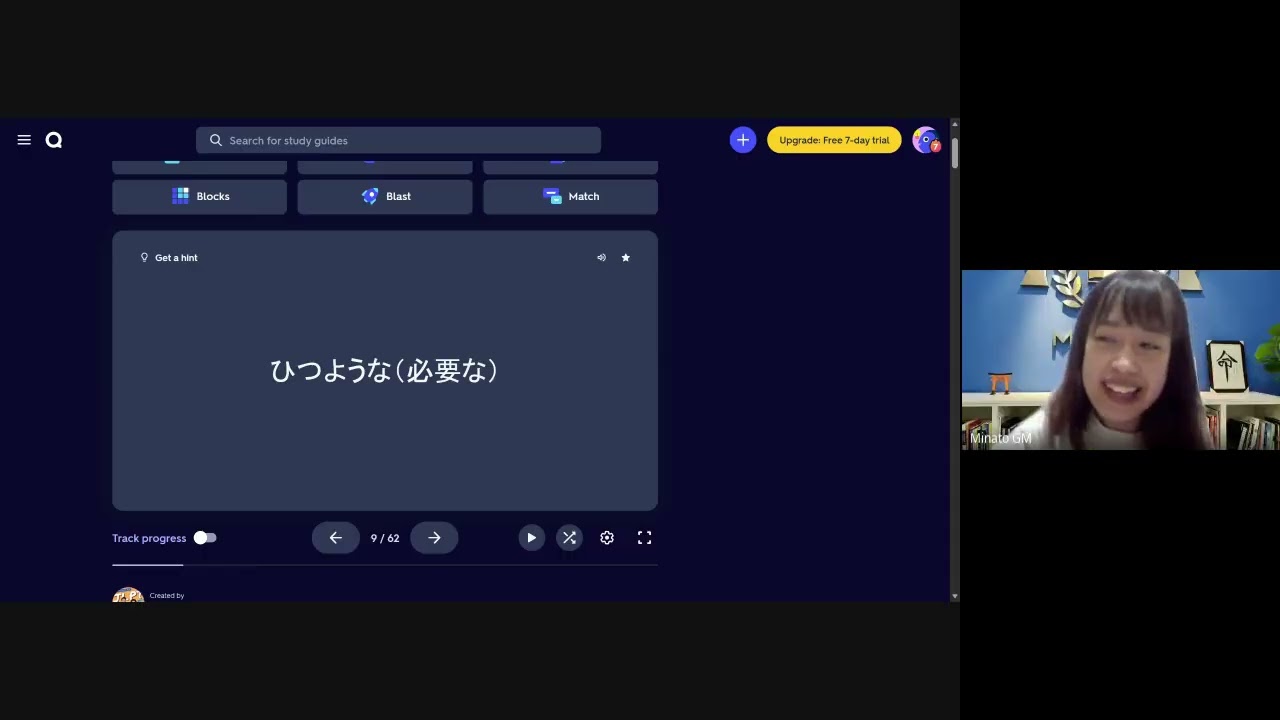This screenshot has width=1280, height=720.
Task: Click the magnifier icon in search bar
Action: click(x=215, y=140)
